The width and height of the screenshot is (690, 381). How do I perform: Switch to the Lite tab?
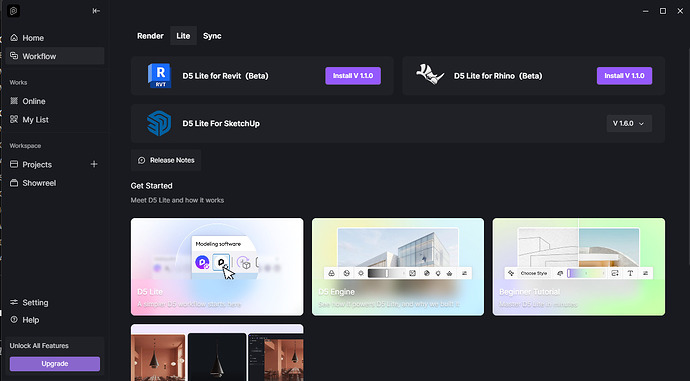tap(183, 36)
